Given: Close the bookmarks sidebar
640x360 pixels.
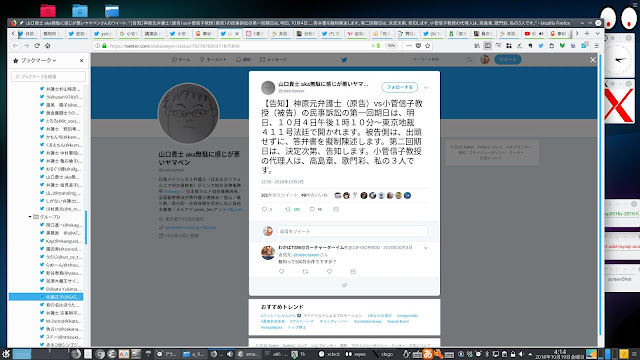Looking at the screenshot, I should click(x=82, y=60).
